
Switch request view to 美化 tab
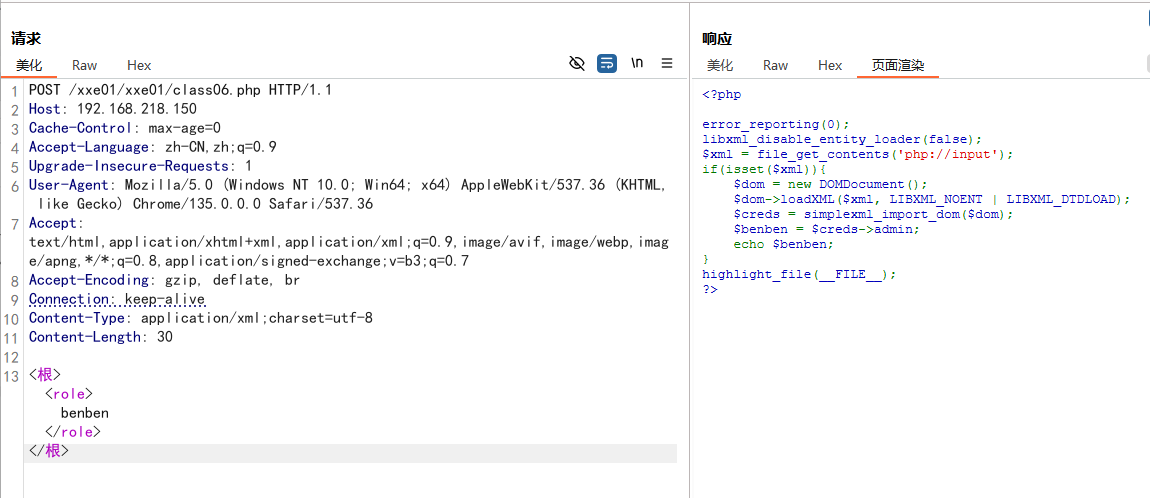[29, 65]
